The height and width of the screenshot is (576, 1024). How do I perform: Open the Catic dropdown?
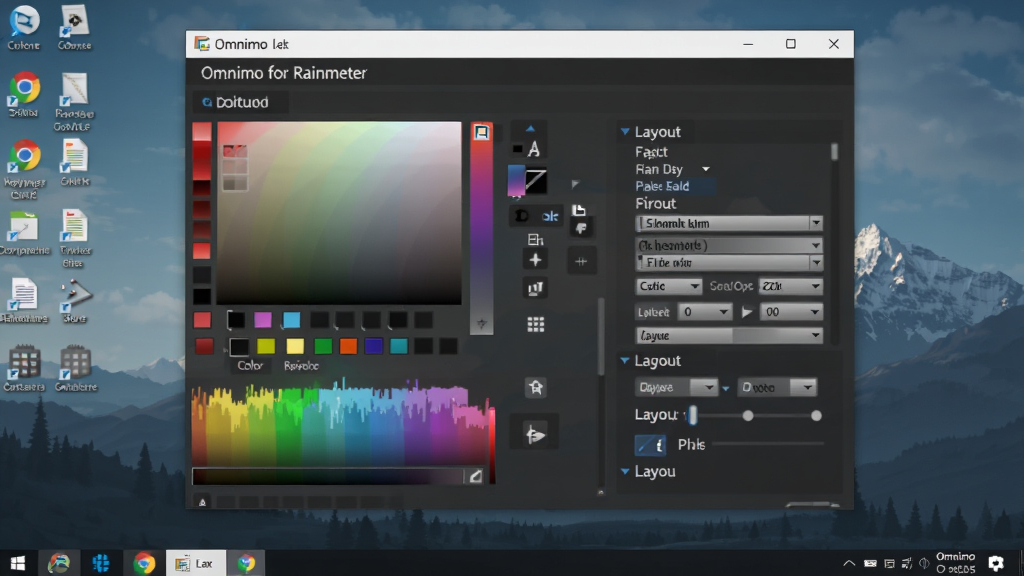669,286
